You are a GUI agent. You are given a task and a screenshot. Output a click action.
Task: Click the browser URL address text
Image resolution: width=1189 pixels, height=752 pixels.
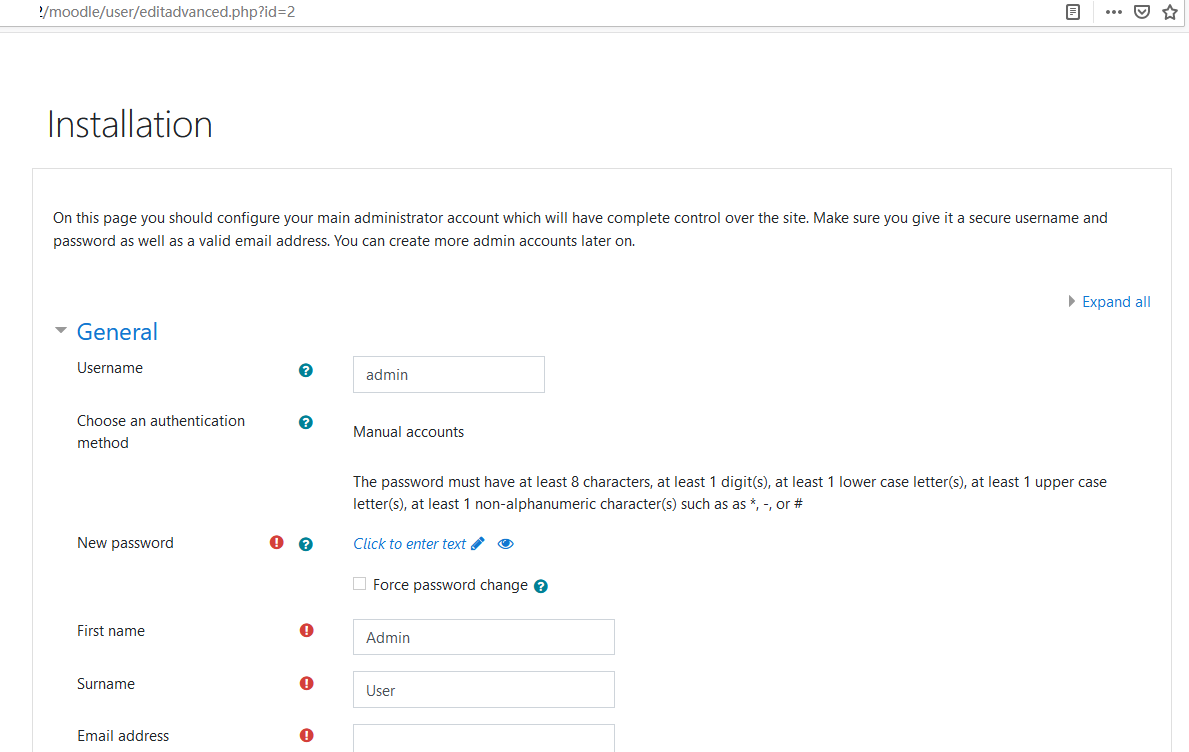pyautogui.click(x=167, y=12)
